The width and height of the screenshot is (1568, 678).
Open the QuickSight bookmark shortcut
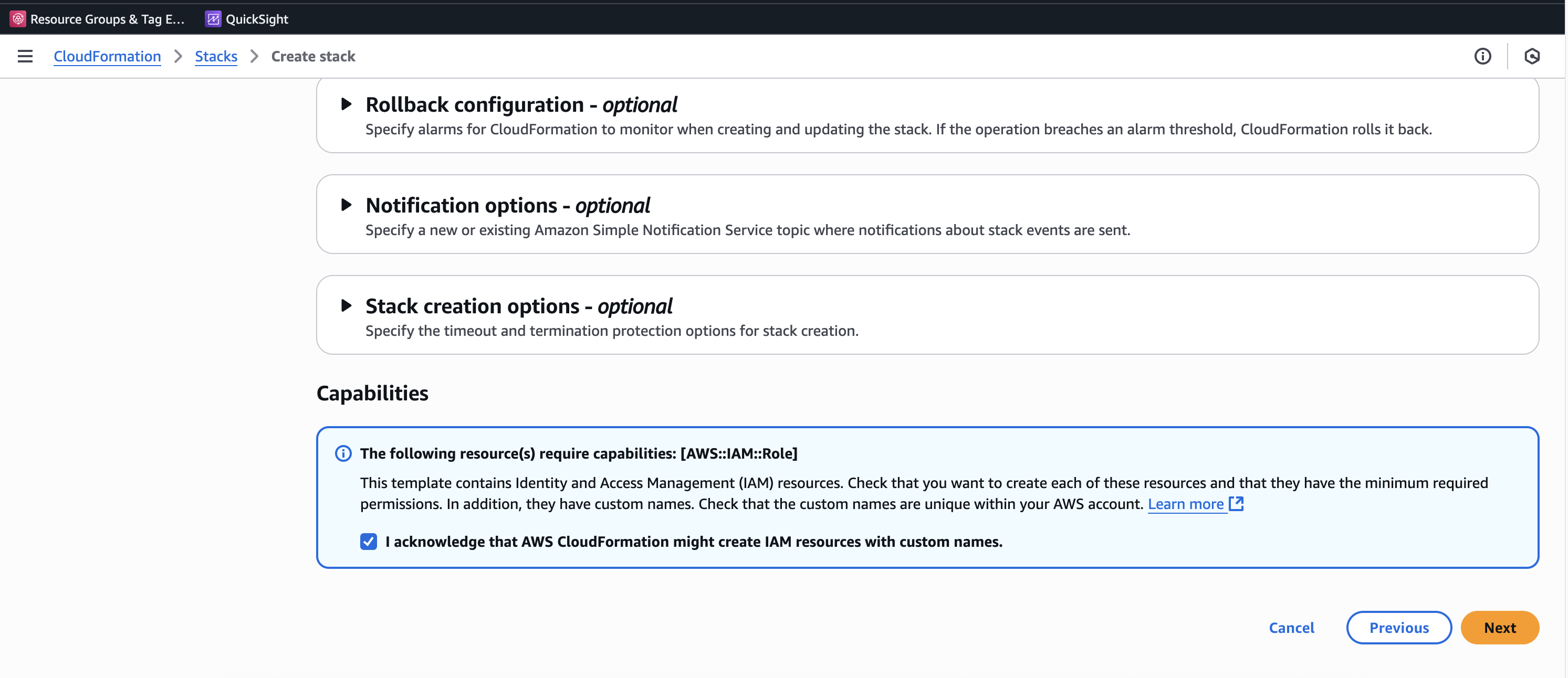[256, 19]
